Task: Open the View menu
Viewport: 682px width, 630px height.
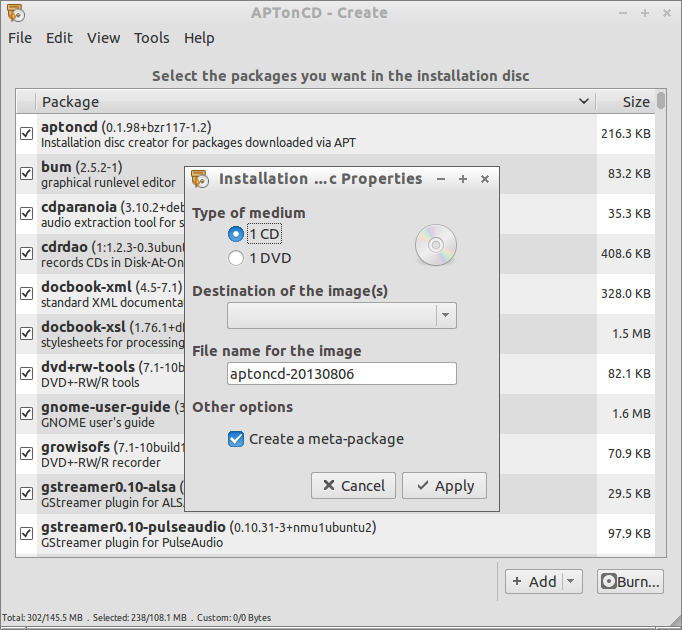Action: pyautogui.click(x=104, y=38)
